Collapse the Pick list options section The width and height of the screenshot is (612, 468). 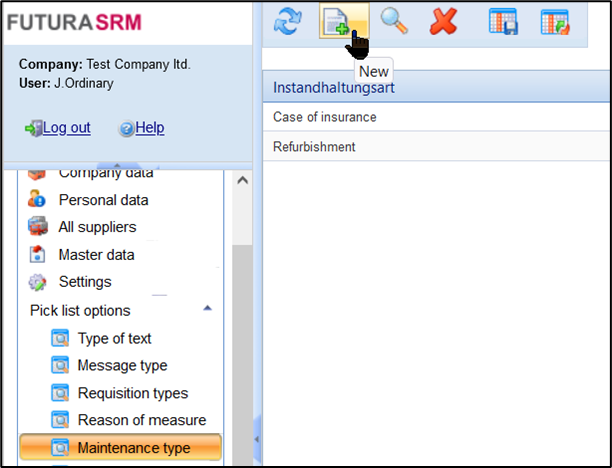point(207,310)
